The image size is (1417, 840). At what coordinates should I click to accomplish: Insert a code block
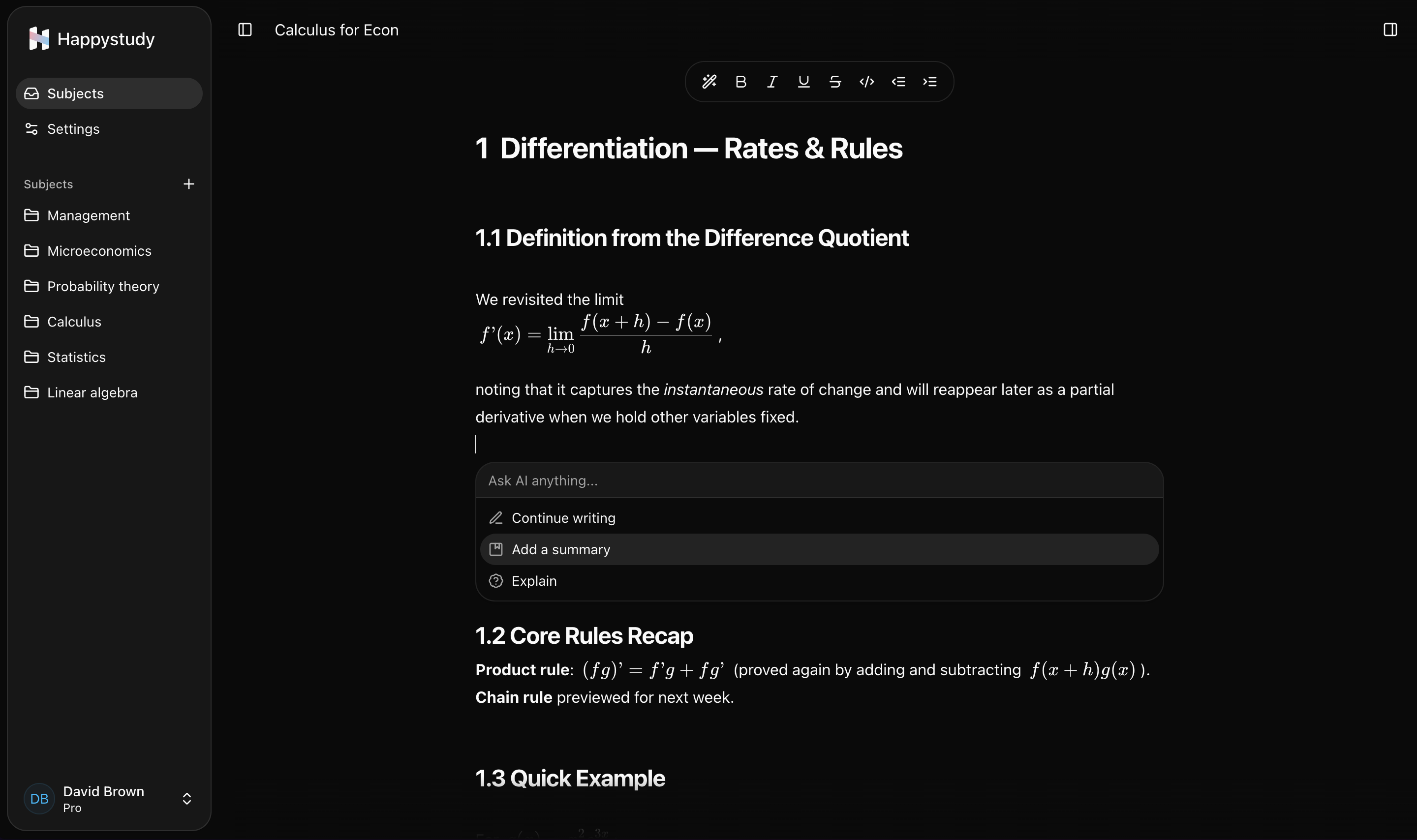coord(866,82)
